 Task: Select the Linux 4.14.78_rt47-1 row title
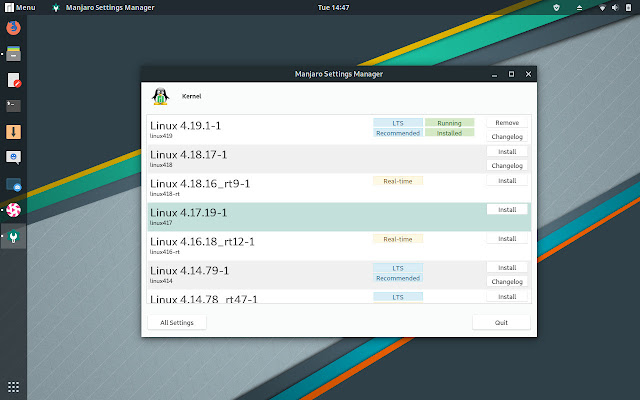[x=204, y=299]
